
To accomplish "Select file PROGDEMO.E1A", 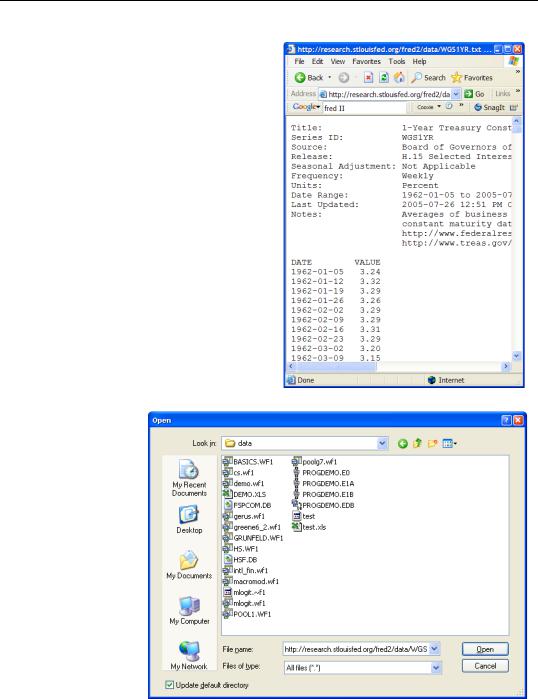I will point(323,483).
